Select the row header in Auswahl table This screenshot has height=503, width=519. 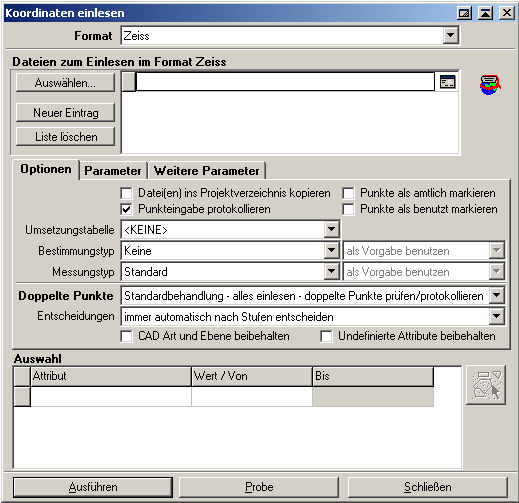pos(22,397)
